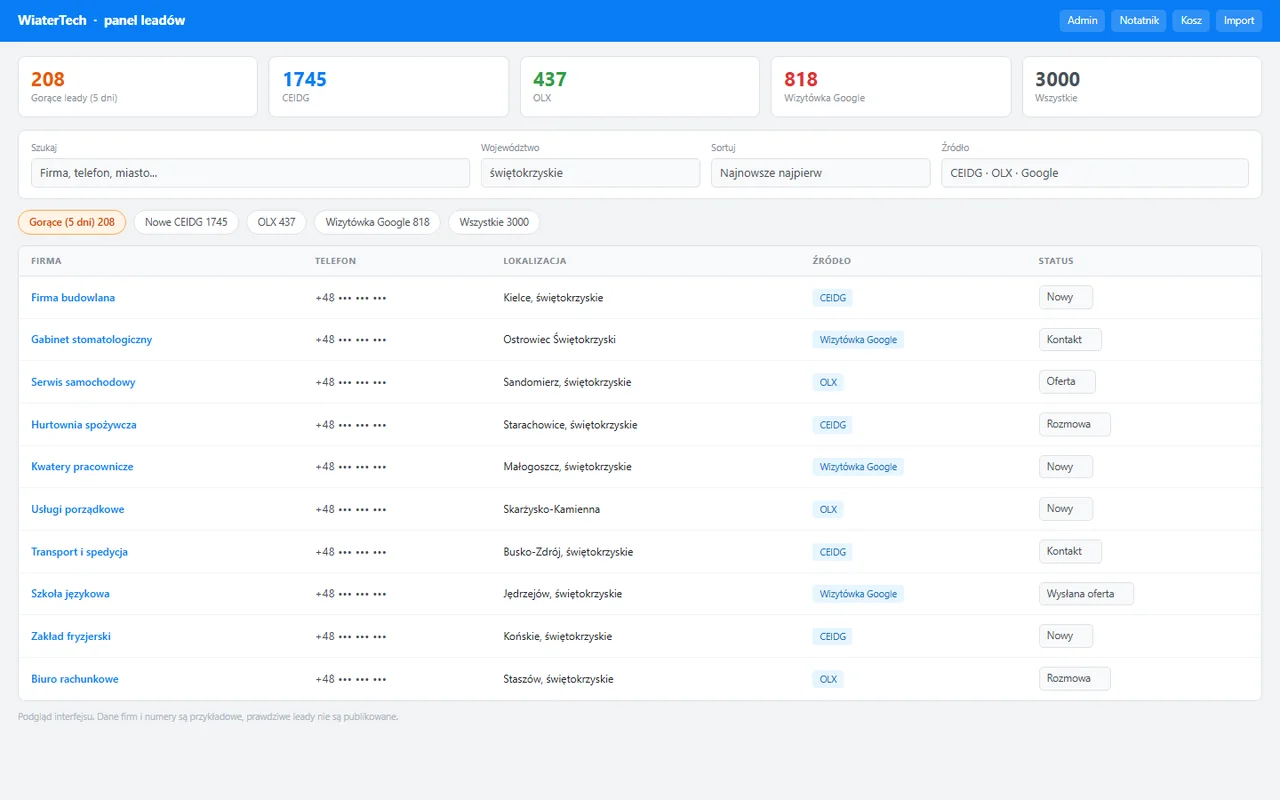
Task: Click Wizytówka Google badge for Gabinet stomatologiczny
Action: click(858, 340)
